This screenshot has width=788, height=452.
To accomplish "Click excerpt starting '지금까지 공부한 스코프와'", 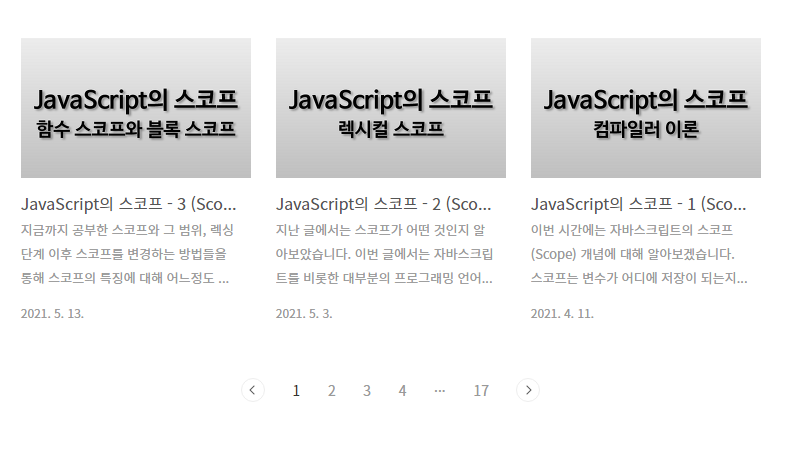I will coord(128,254).
